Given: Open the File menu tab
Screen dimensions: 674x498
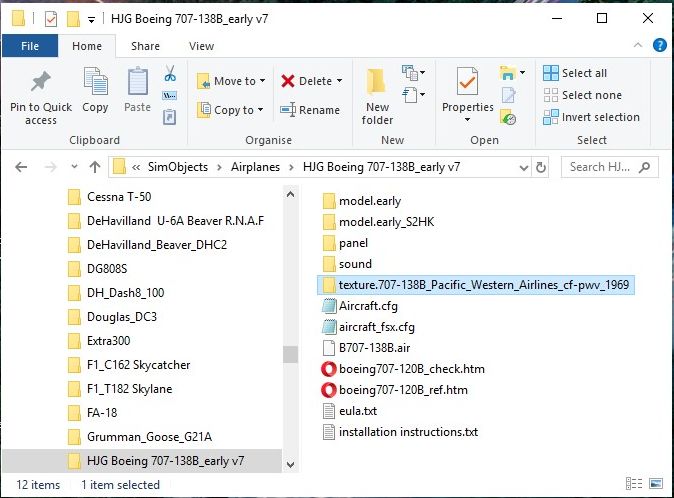Looking at the screenshot, I should pyautogui.click(x=30, y=46).
